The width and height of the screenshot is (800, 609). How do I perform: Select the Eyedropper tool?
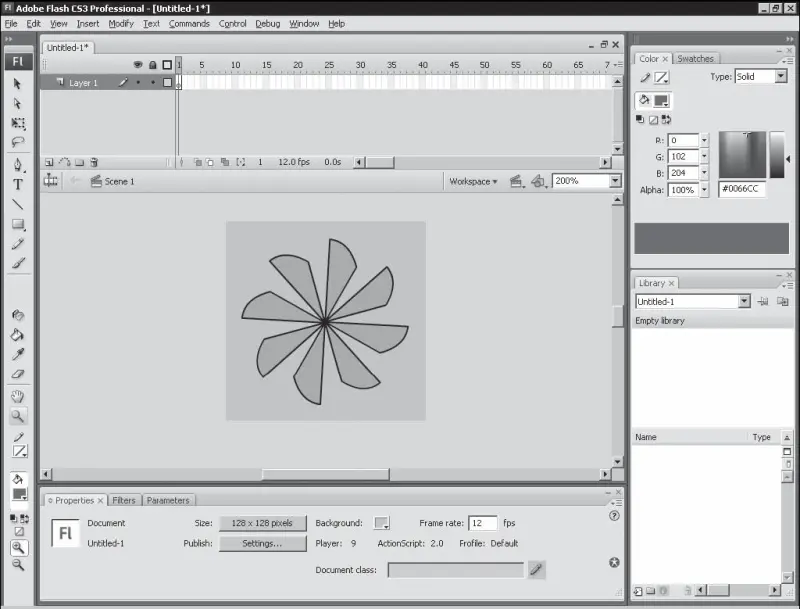click(18, 354)
